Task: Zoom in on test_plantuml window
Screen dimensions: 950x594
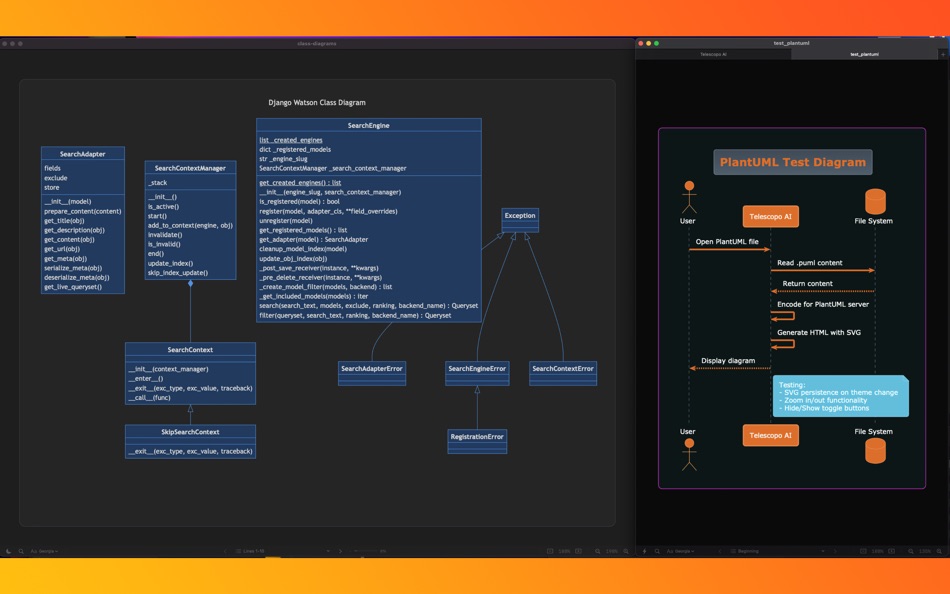Action: [940, 552]
